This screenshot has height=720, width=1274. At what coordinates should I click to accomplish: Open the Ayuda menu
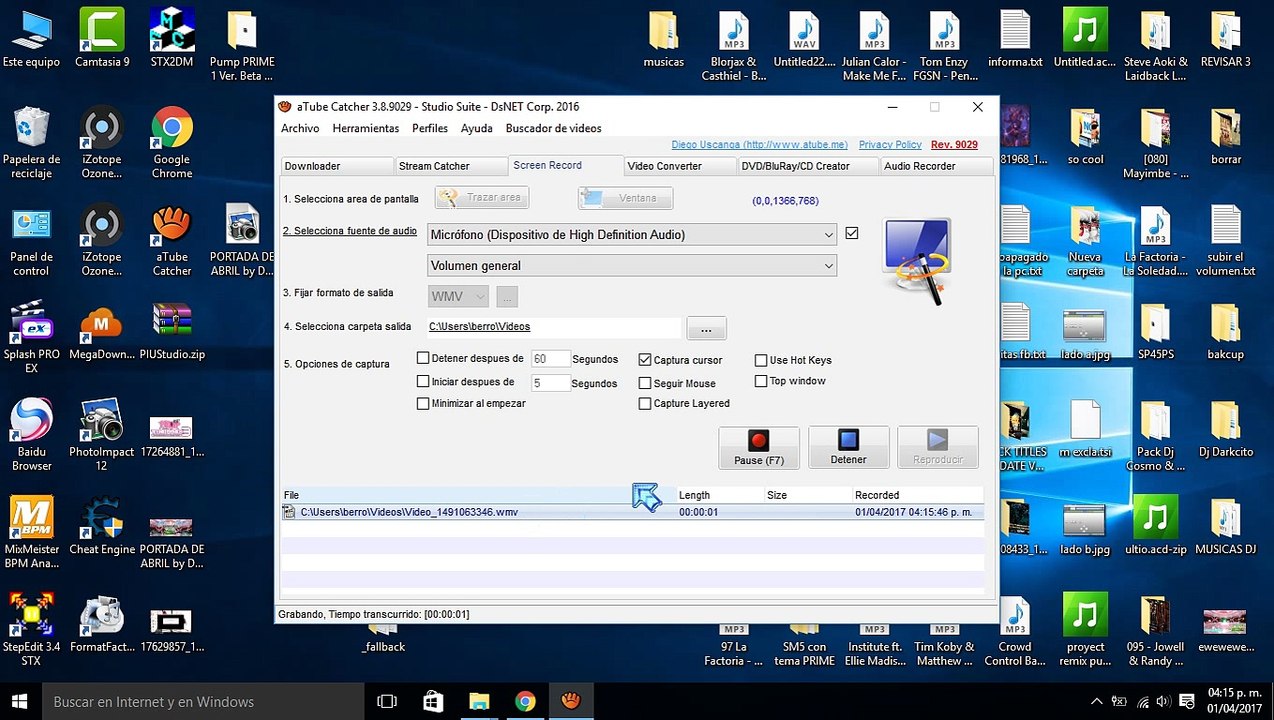click(477, 128)
